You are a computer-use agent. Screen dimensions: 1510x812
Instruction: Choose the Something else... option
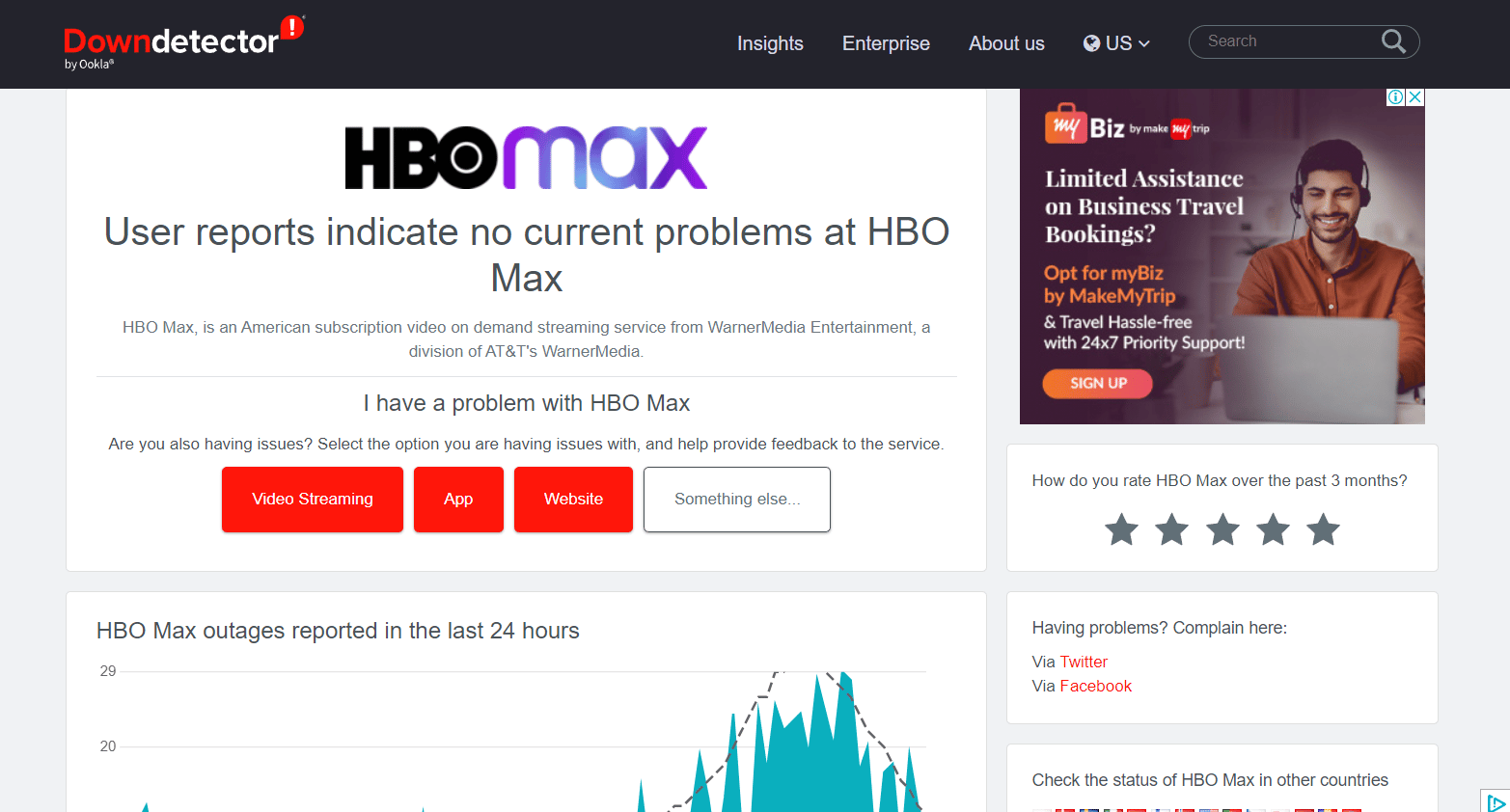(x=737, y=500)
